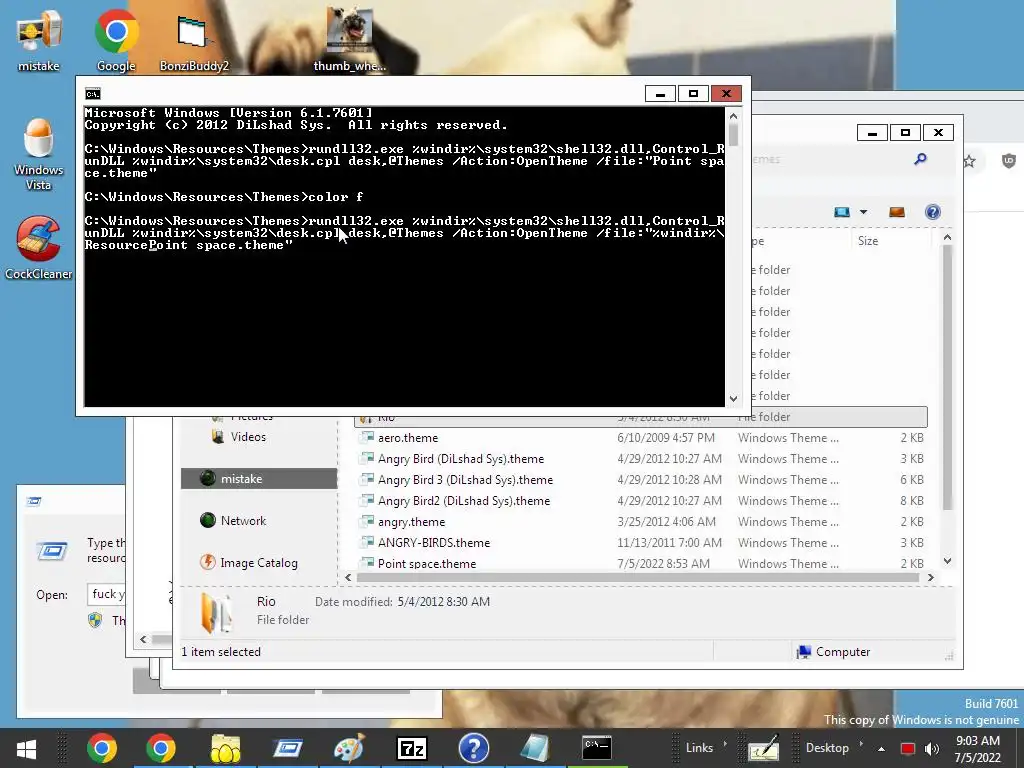Image resolution: width=1024 pixels, height=768 pixels.
Task: Open CockCleaner desktop shortcut
Action: tap(39, 249)
